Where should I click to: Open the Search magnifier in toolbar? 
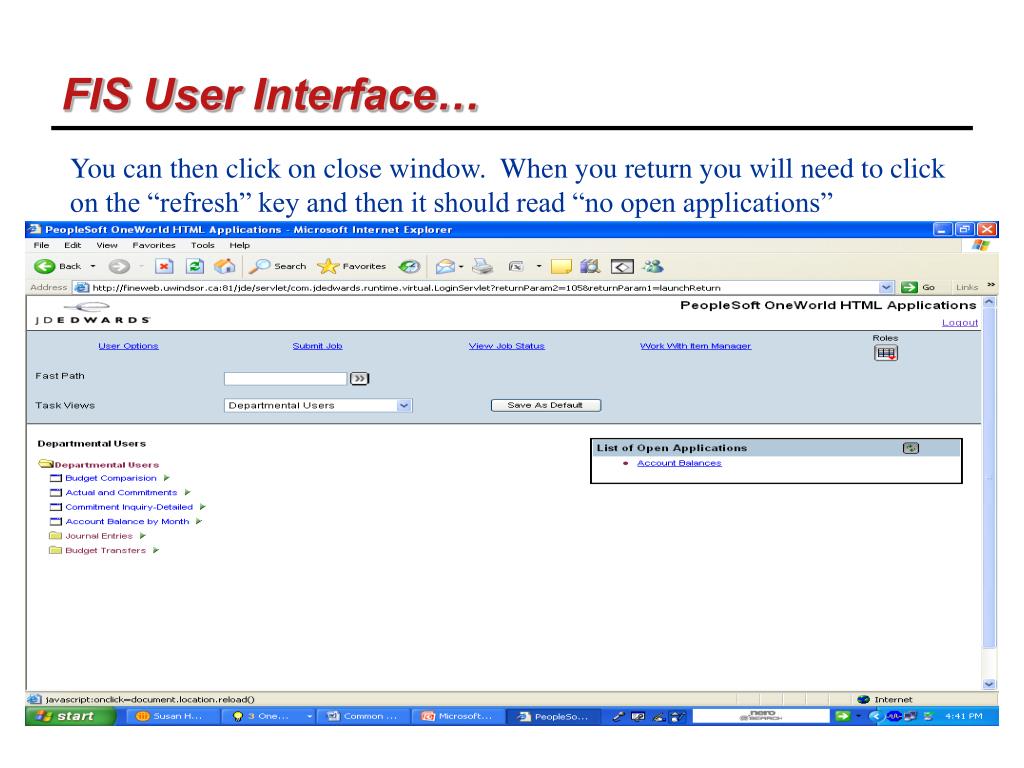[278, 266]
